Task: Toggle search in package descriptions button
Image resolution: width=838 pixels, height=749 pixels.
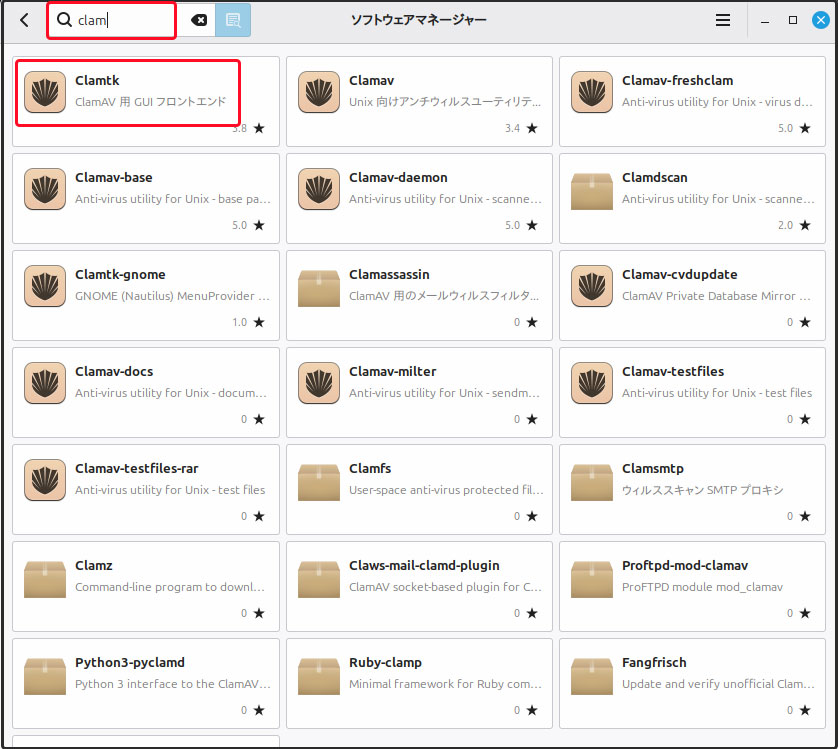Action: coord(233,20)
